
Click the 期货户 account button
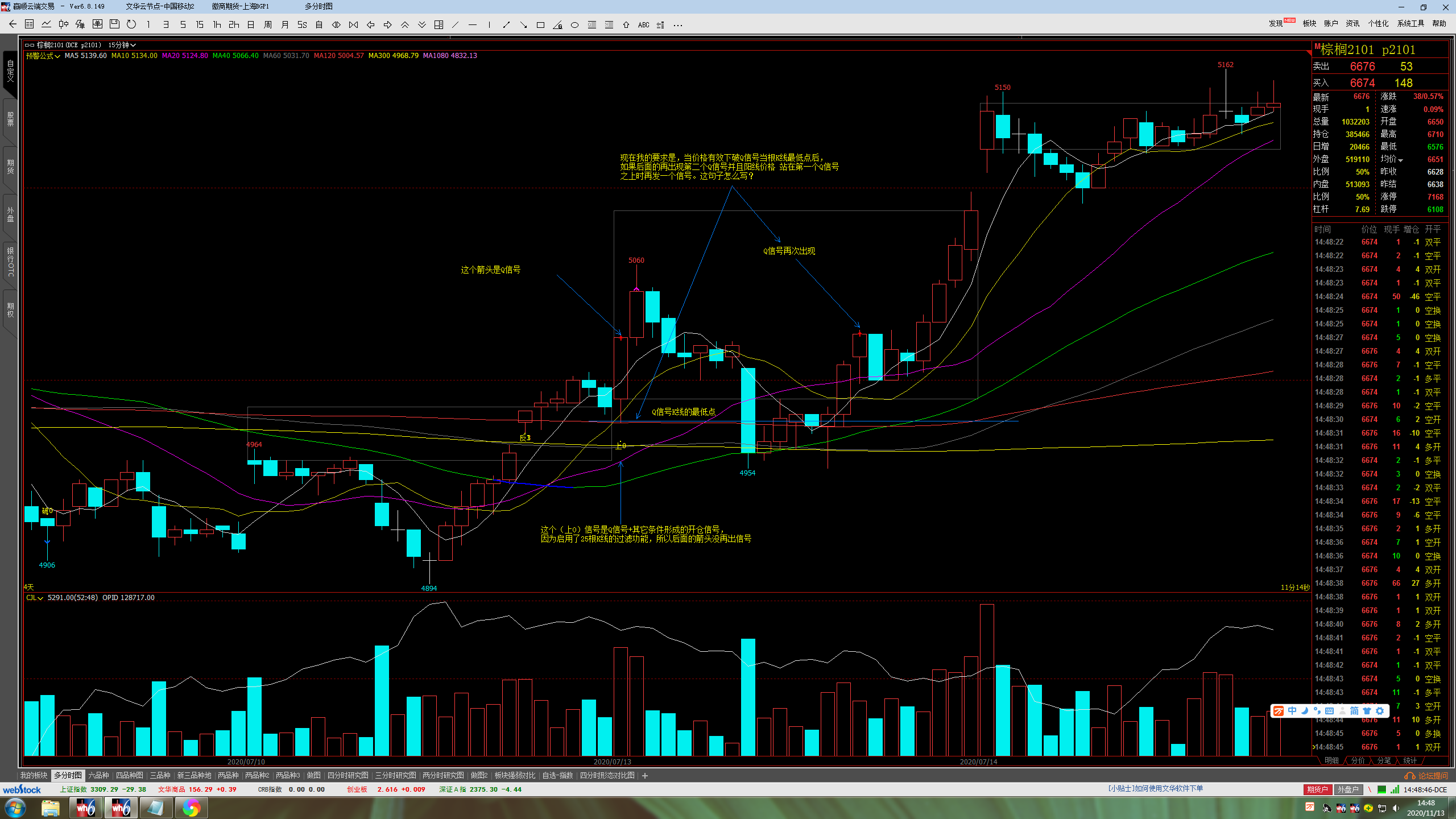coord(1317,789)
